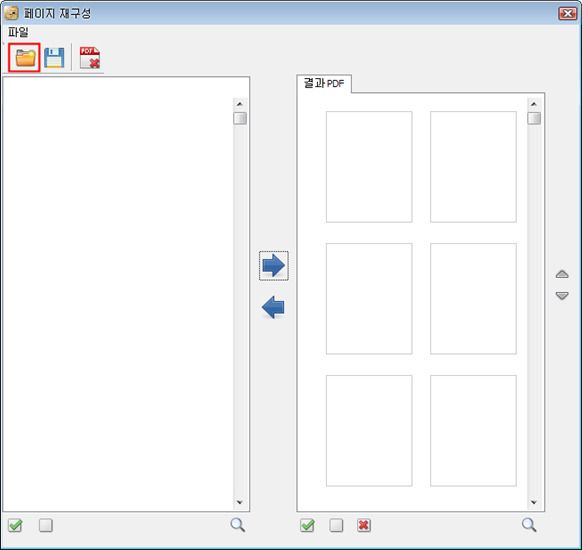582x550 pixels.
Task: Select middle-left blank page thumbnail
Action: coord(369,299)
